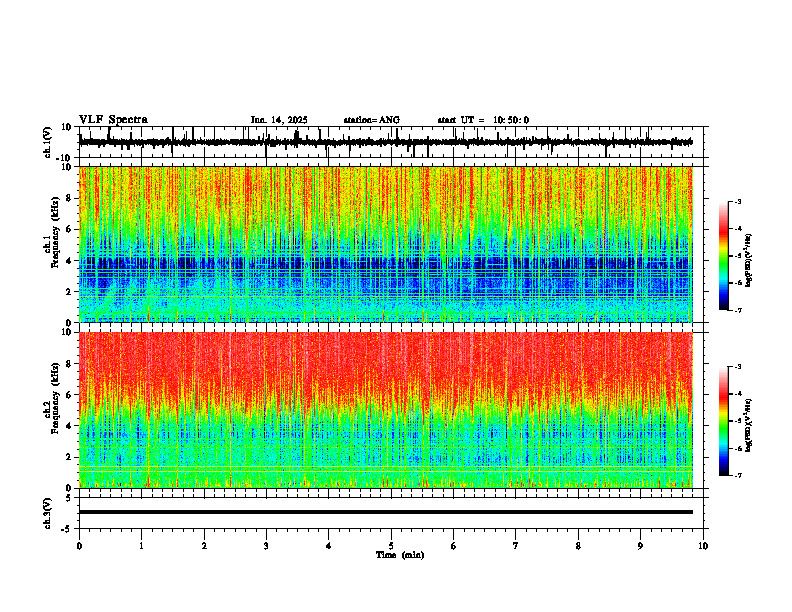Click the "Time (min)" axis label
Screen dimensions: 792x612
tap(400, 555)
